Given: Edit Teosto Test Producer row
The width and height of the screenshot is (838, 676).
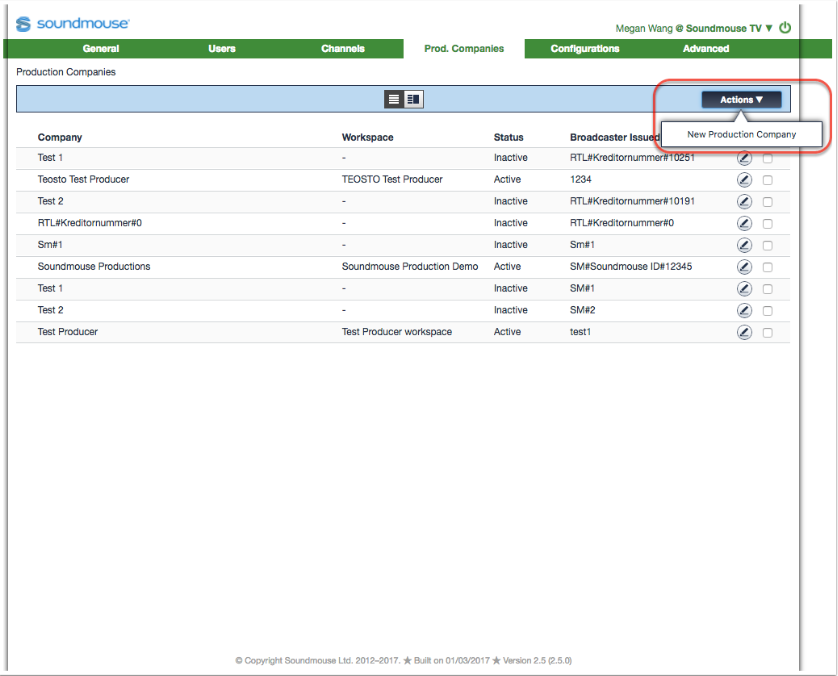Looking at the screenshot, I should click(x=744, y=180).
